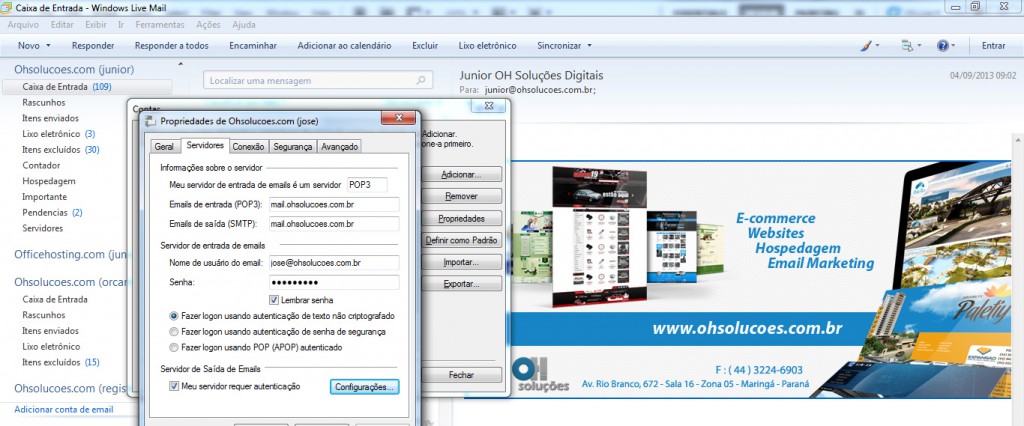Screen dimensions: 1024x426
Task: Click the Configurações... button
Action: (365, 386)
